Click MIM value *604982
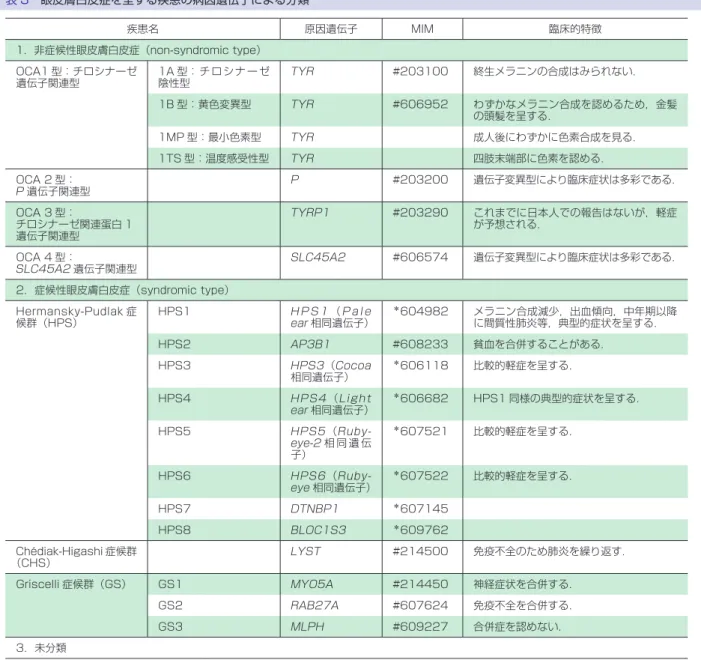Screen dimensions: 701x663 pyautogui.click(x=420, y=311)
